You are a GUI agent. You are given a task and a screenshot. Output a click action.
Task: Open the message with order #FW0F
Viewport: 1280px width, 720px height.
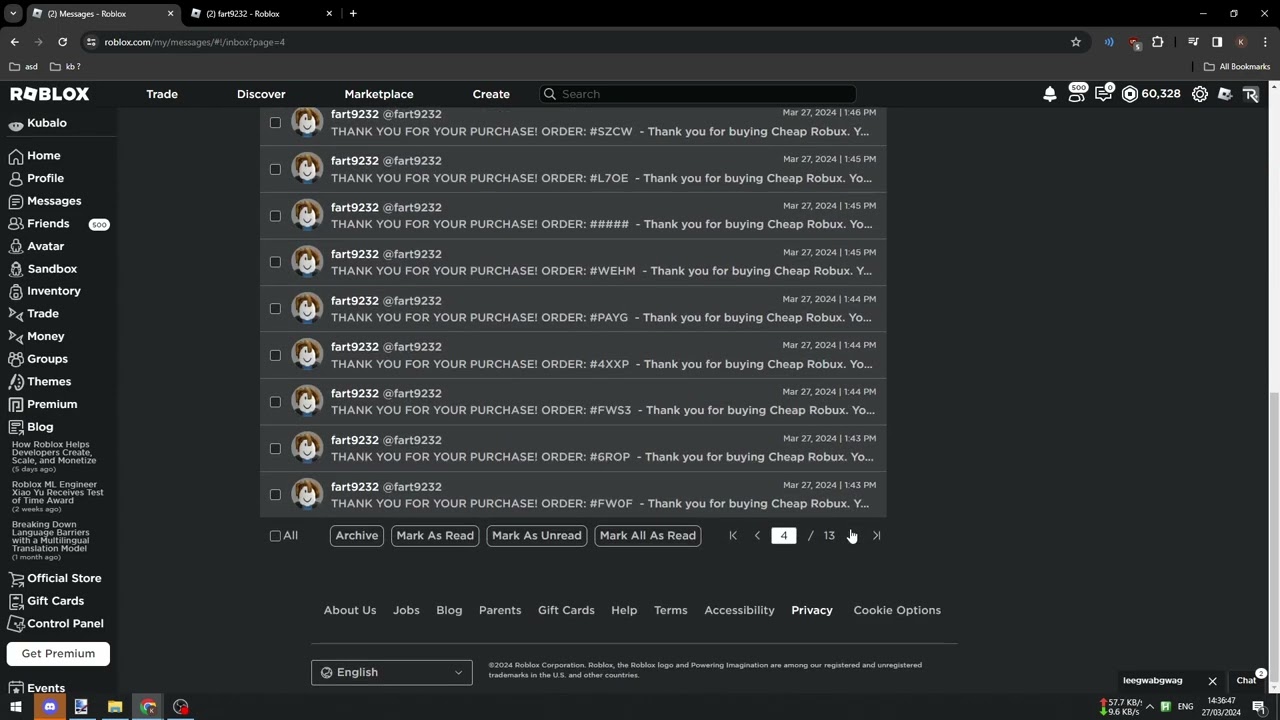(x=573, y=495)
